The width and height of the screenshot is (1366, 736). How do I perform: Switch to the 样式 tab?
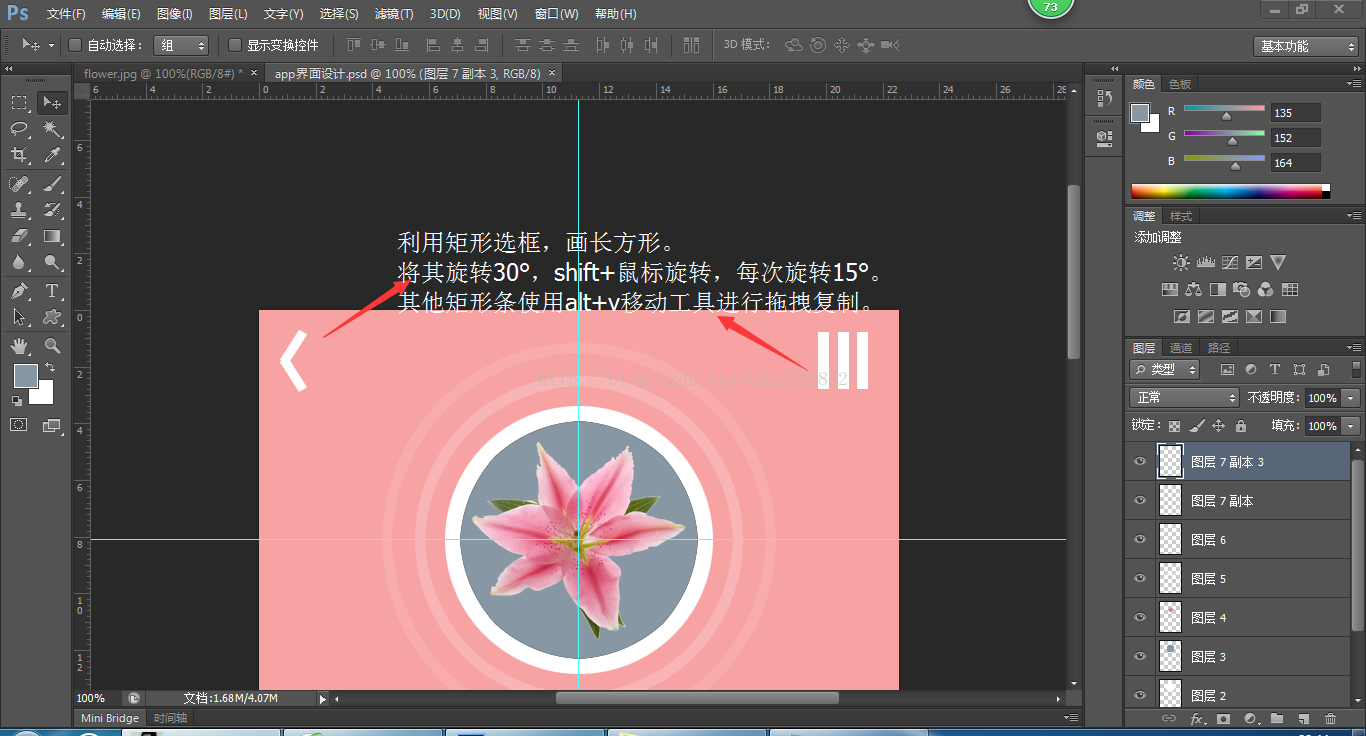click(1181, 216)
